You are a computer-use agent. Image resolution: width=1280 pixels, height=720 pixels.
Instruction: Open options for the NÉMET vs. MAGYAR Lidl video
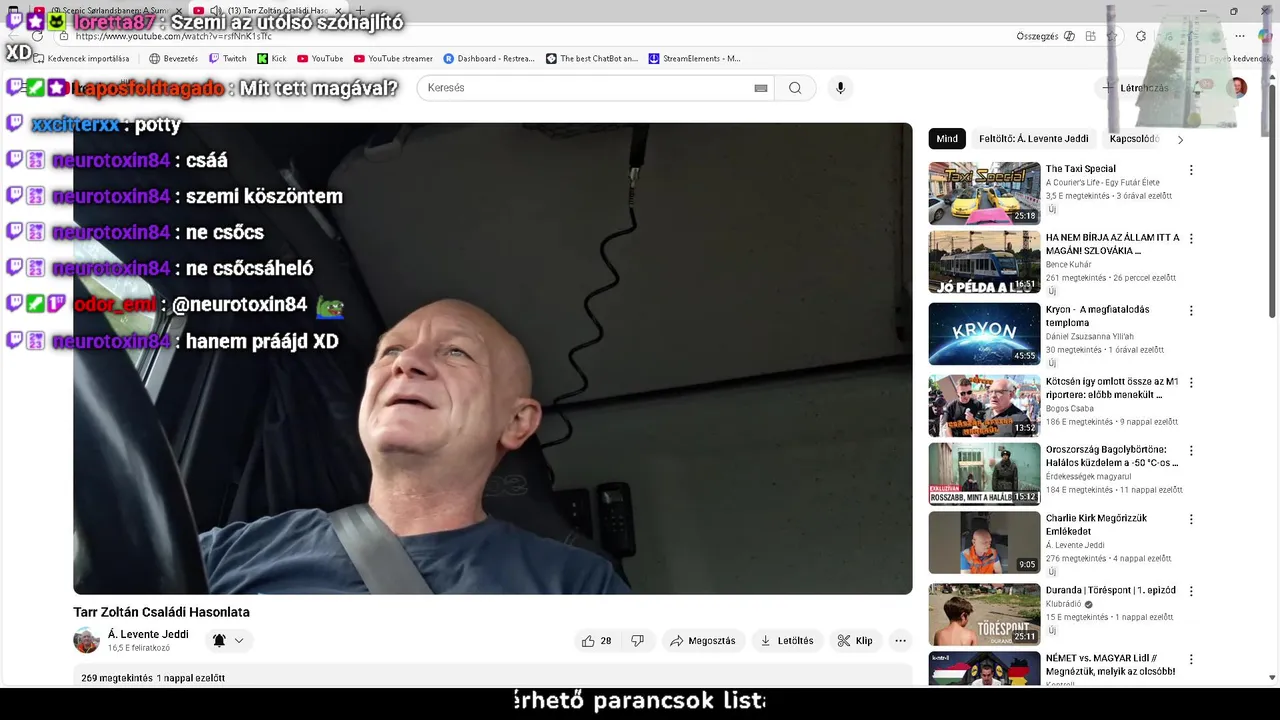(1191, 660)
